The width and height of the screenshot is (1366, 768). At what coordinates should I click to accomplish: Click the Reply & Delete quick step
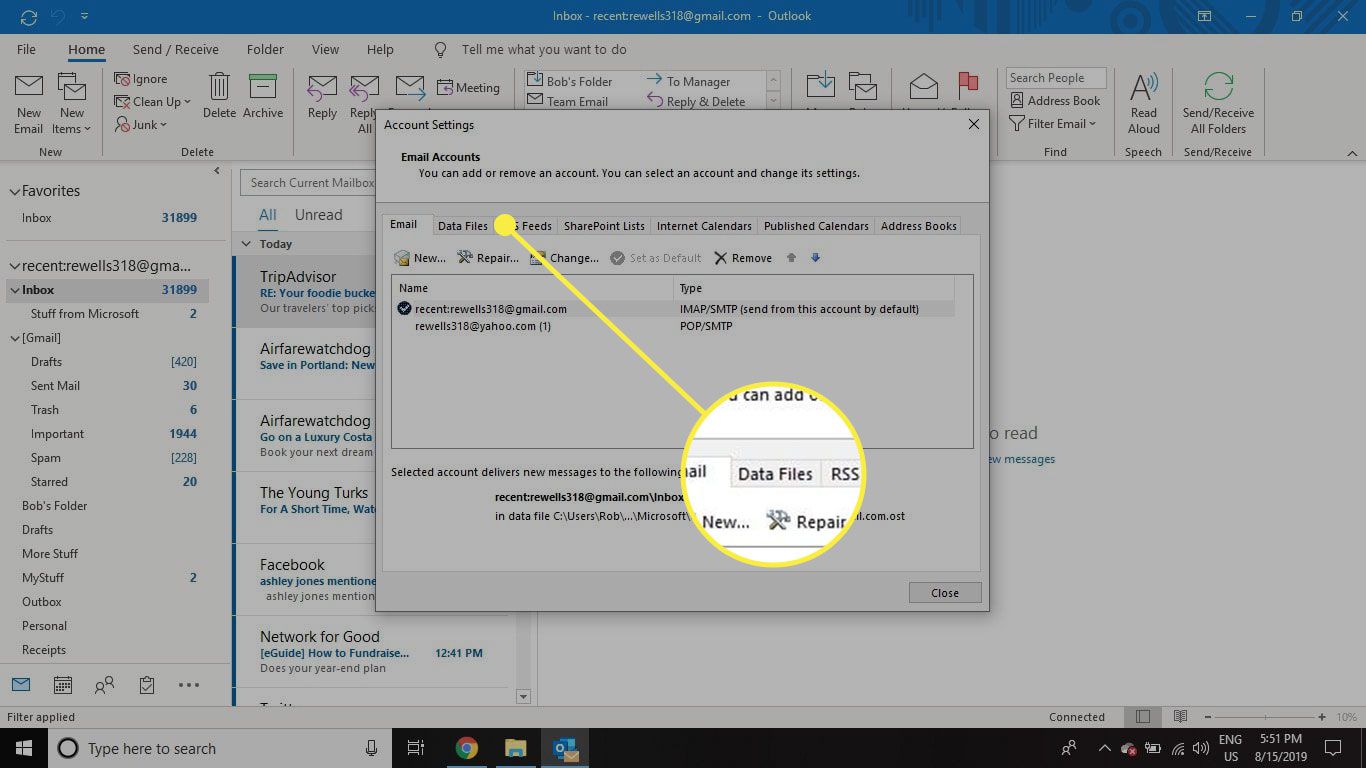click(695, 101)
